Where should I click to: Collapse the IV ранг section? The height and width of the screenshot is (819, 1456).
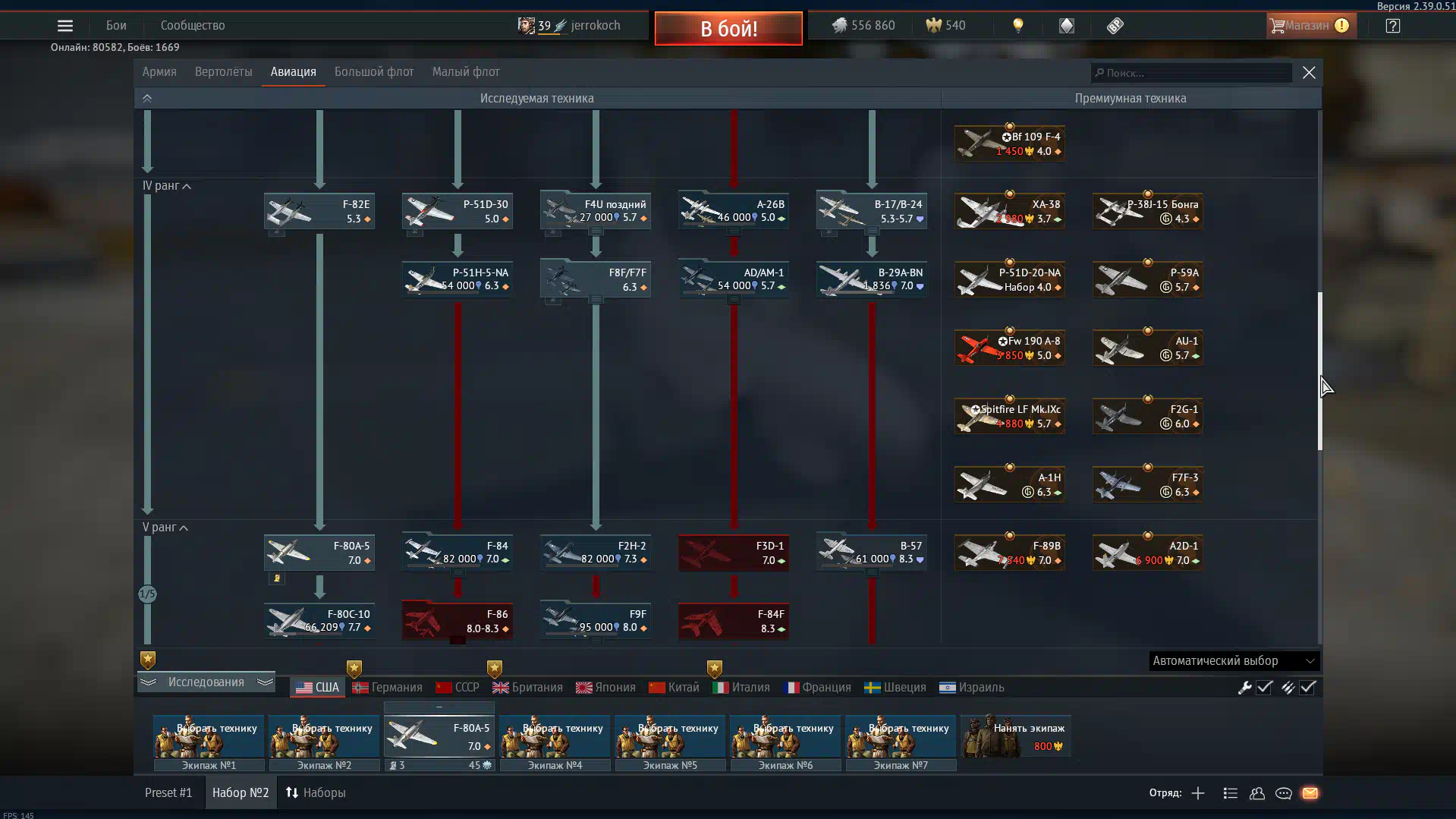(x=166, y=186)
